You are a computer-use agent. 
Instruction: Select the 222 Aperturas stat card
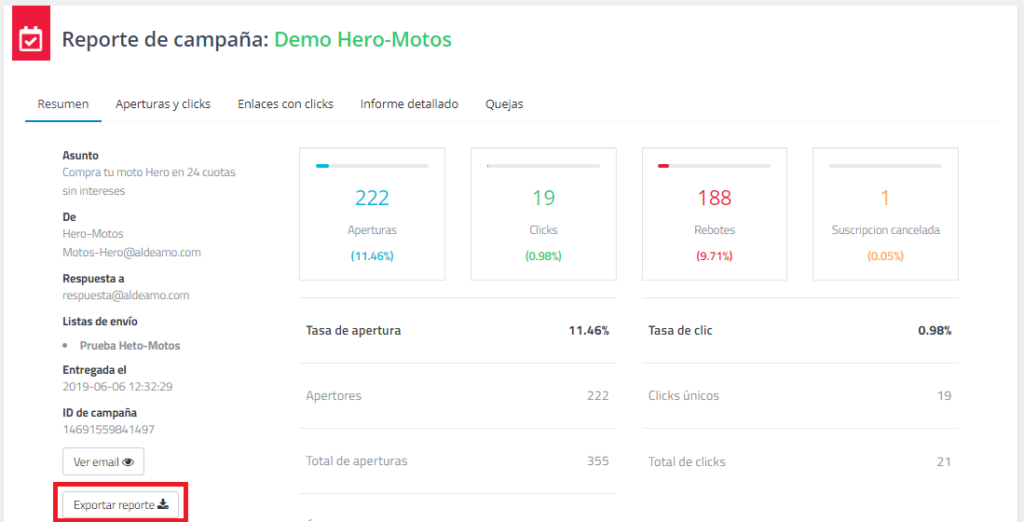click(372, 215)
